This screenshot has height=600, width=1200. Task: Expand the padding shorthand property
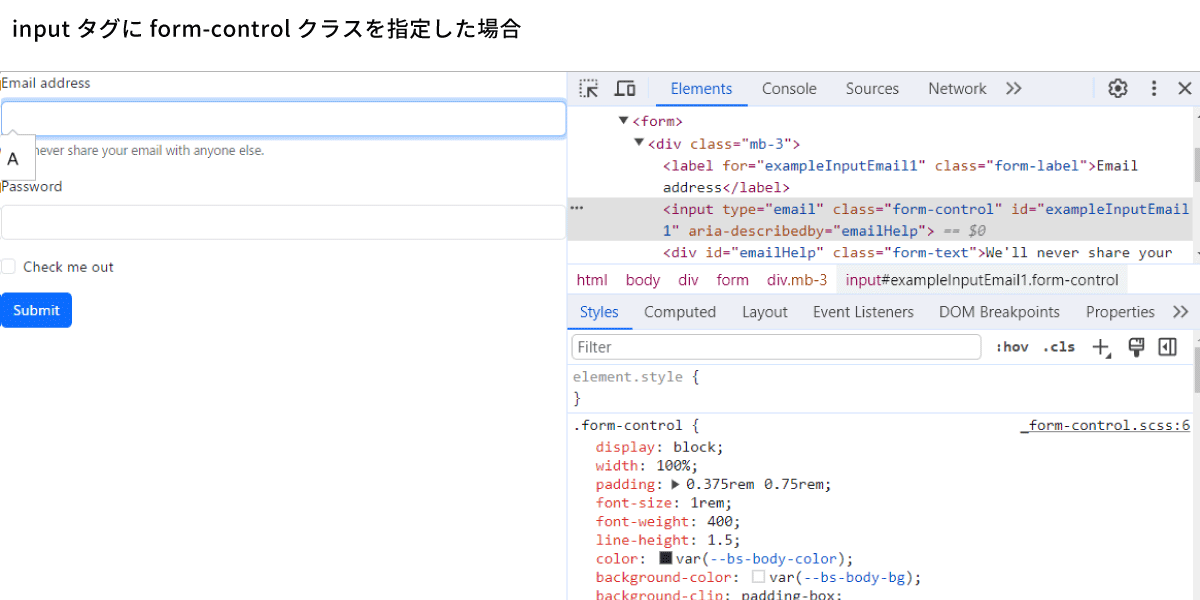coord(675,484)
